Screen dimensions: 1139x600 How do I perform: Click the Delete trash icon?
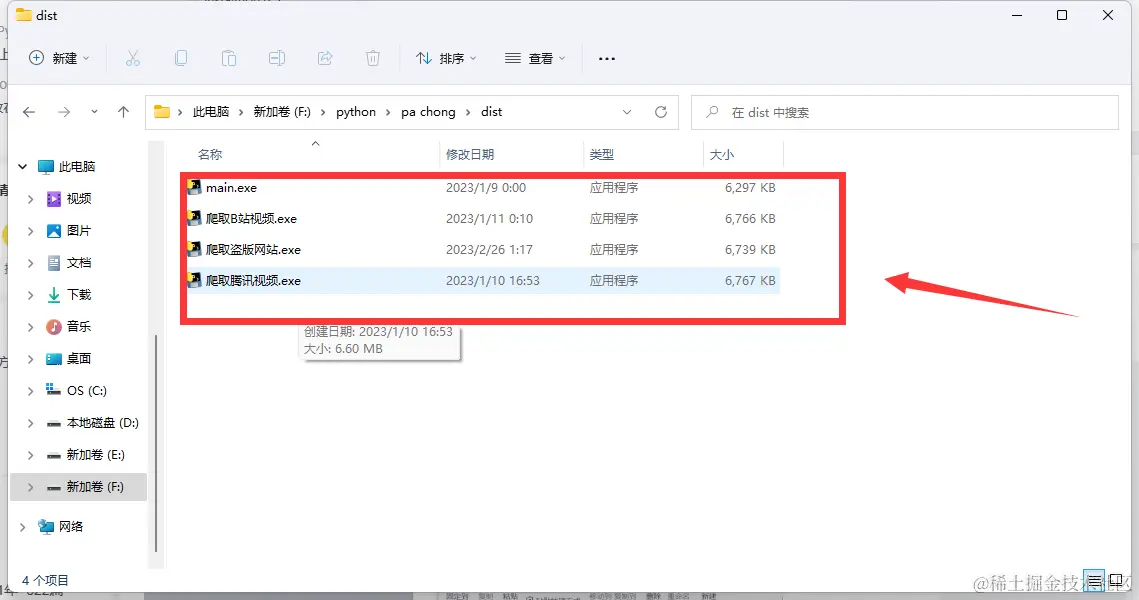[373, 58]
